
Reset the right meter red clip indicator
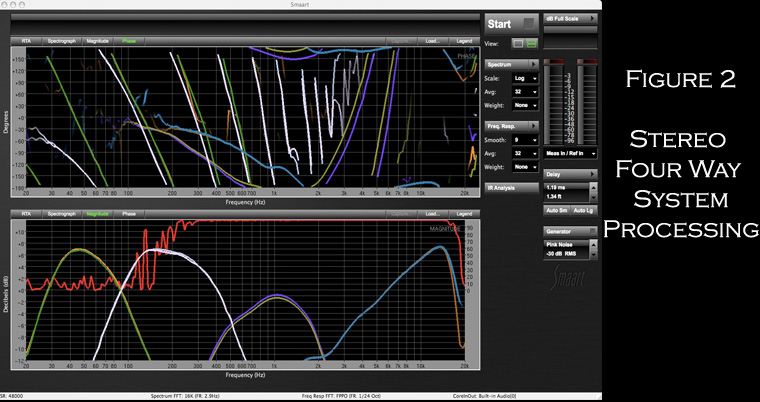(x=587, y=61)
